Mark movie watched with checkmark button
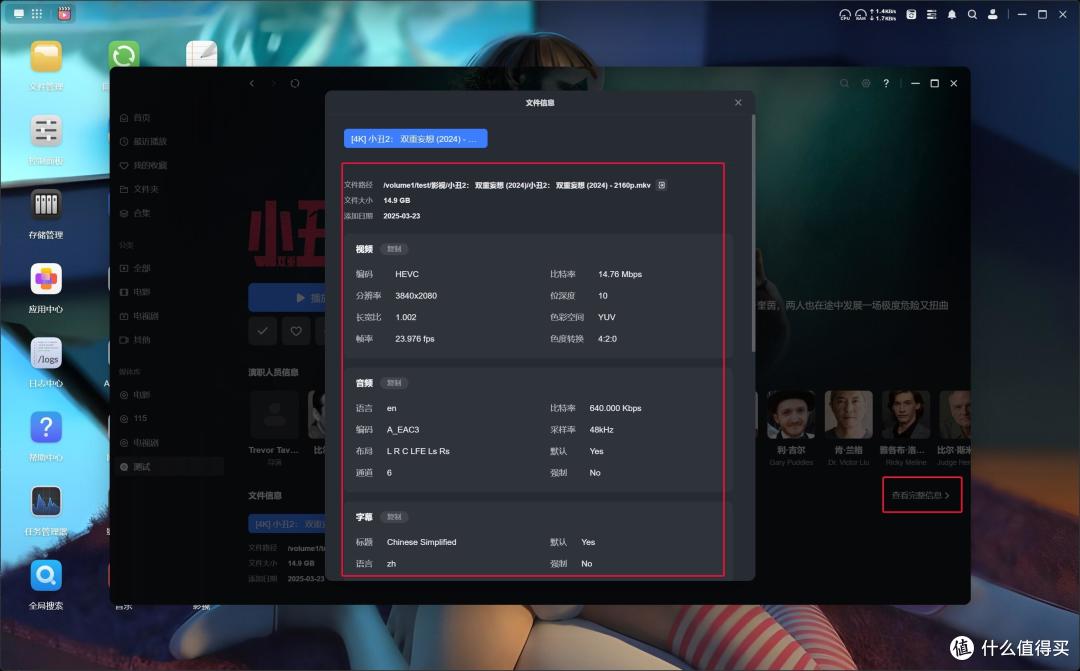The height and width of the screenshot is (671, 1080). [262, 331]
